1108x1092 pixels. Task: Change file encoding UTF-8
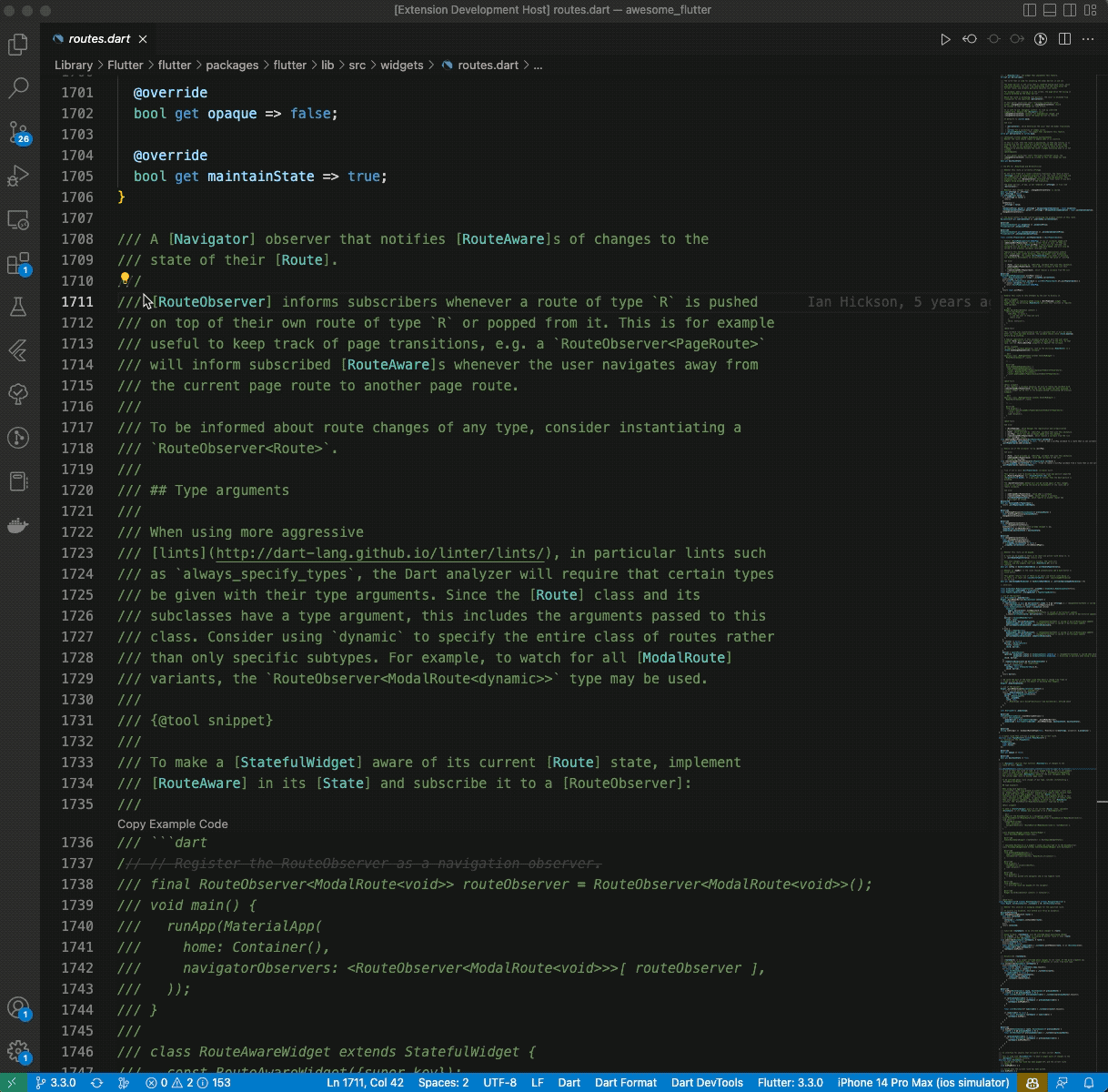pos(500,1083)
